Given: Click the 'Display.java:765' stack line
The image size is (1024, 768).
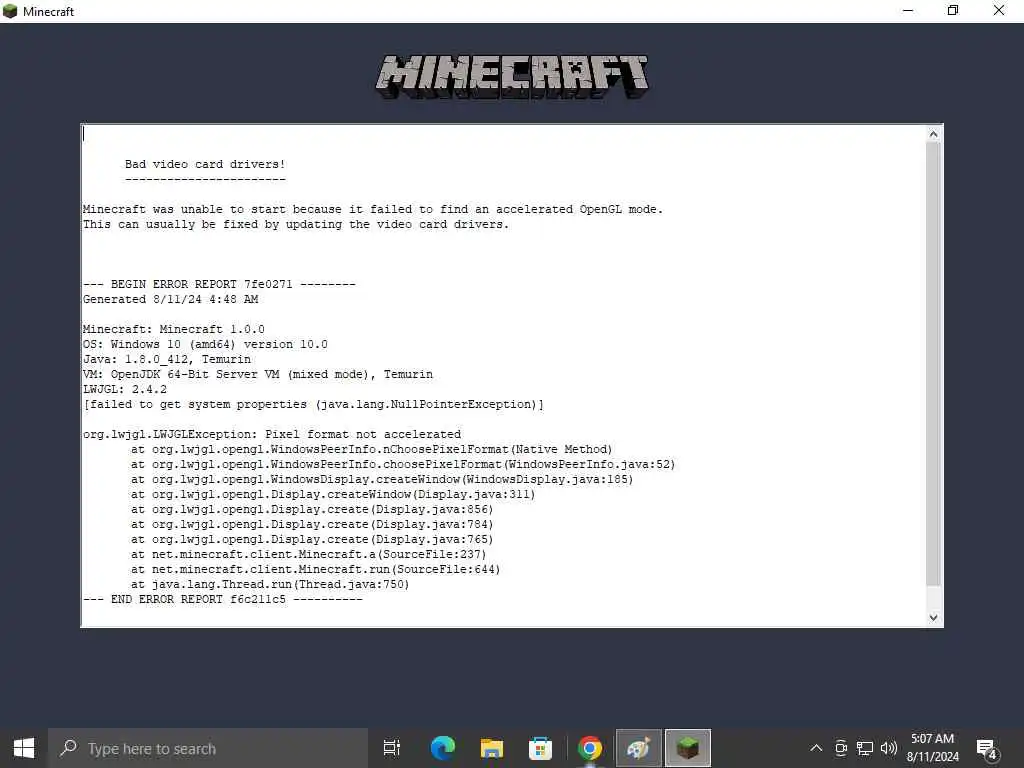Looking at the screenshot, I should pos(312,540).
